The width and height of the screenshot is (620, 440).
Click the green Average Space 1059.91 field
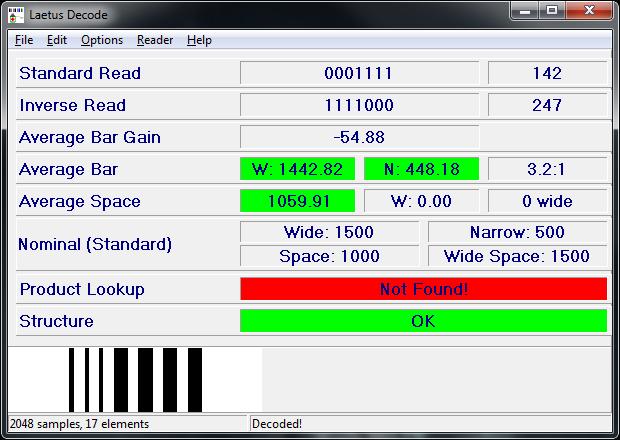pos(298,201)
